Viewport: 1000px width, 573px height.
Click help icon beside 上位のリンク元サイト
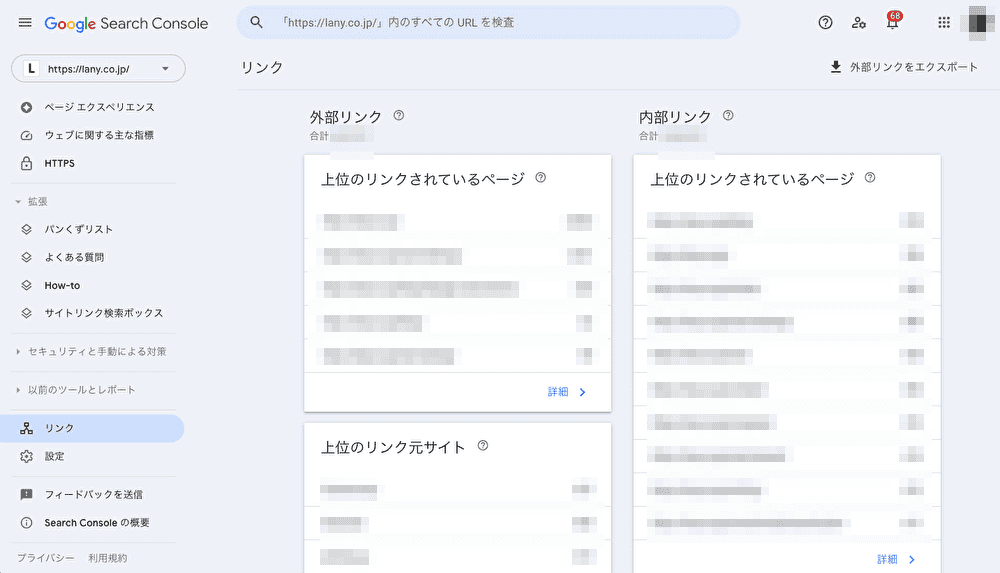coord(483,445)
